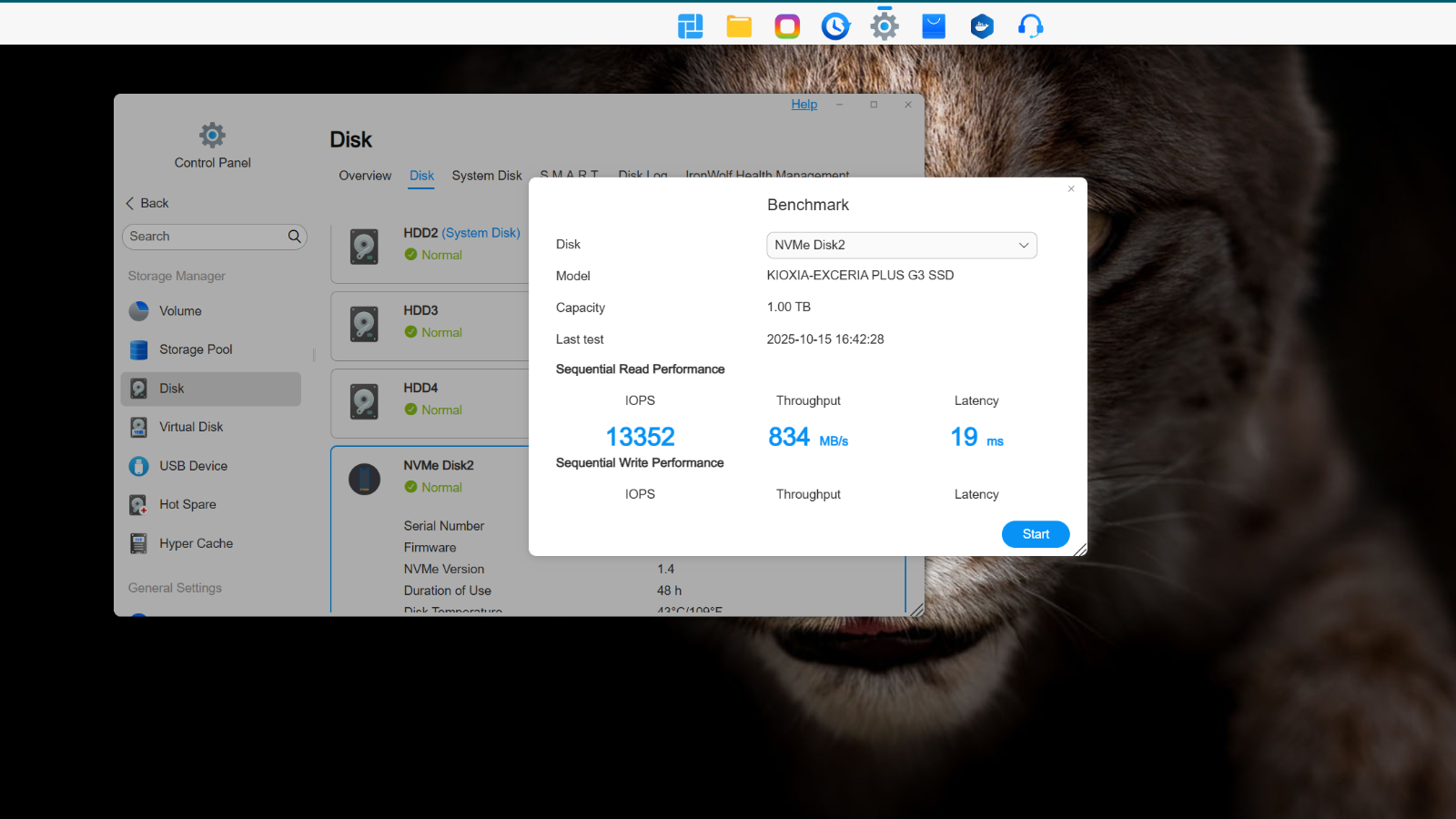Open the file manager folder icon in top bar

(739, 26)
